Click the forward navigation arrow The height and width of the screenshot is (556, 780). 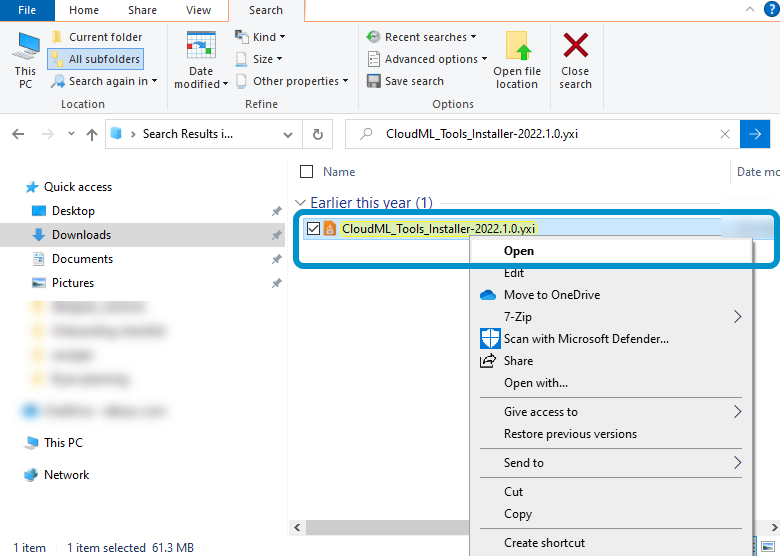(x=48, y=134)
